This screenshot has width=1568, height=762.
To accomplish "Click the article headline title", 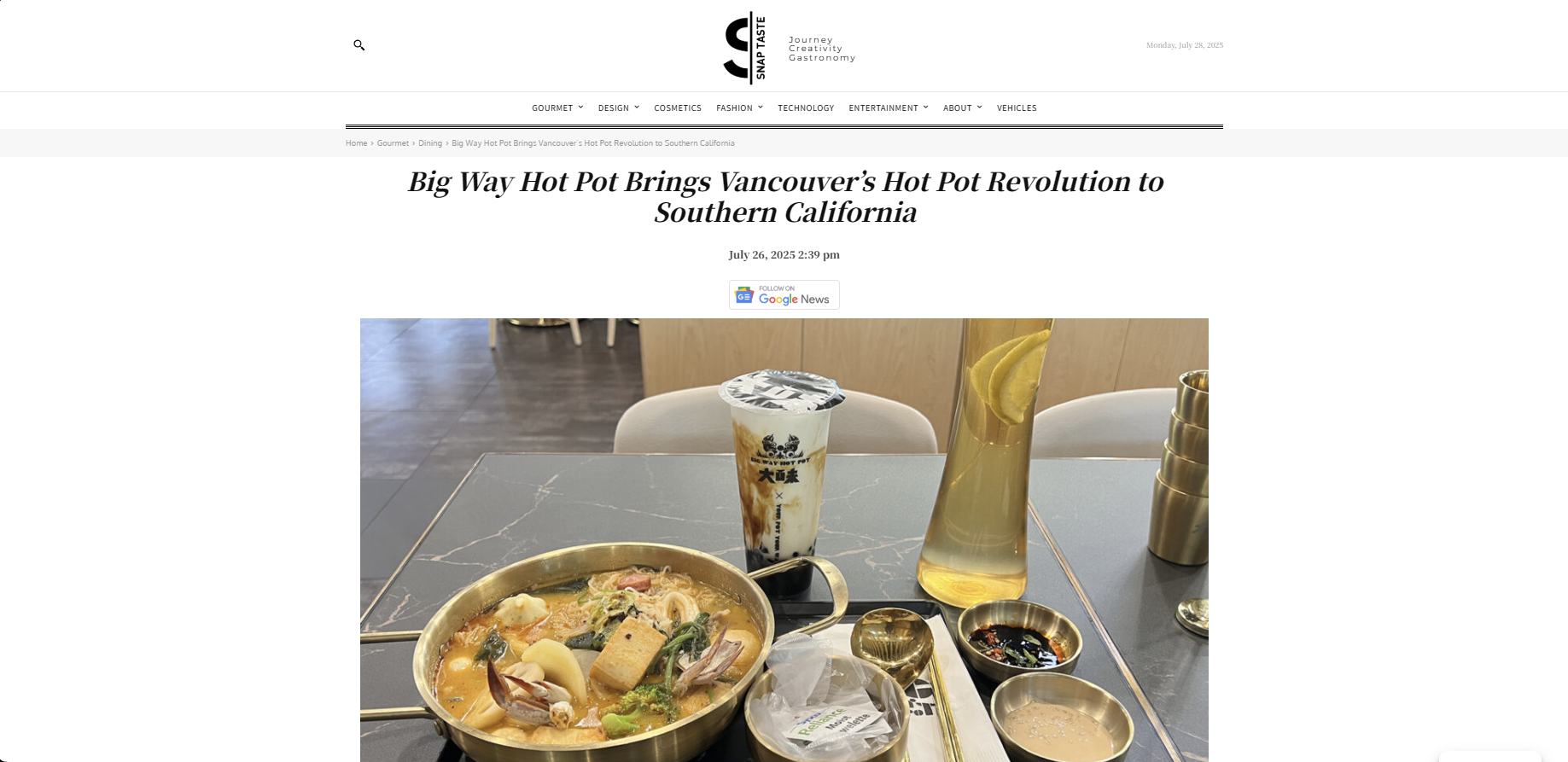I will [x=785, y=197].
